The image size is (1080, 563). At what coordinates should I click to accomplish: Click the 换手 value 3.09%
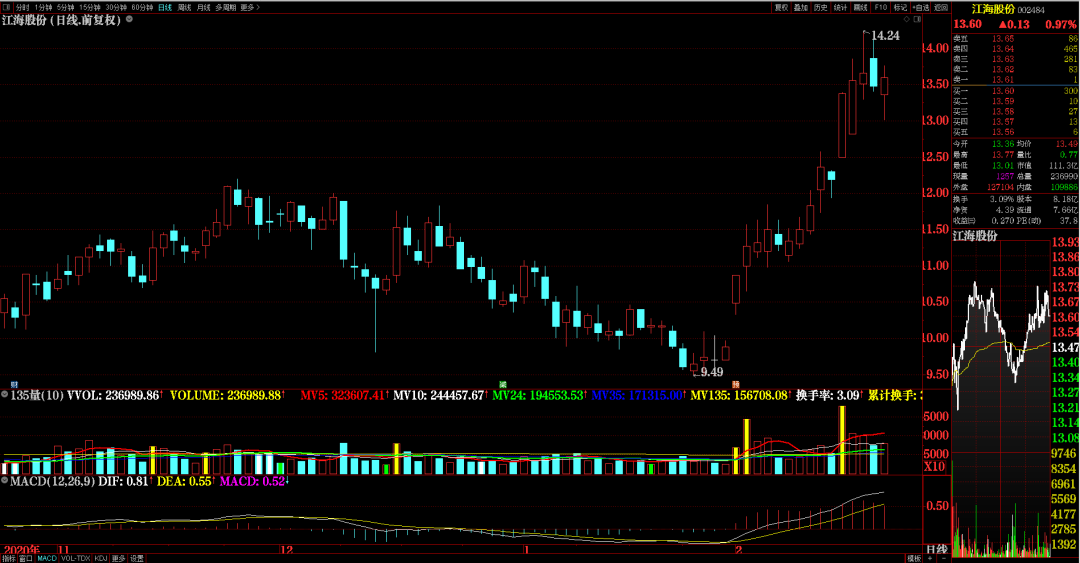[1002, 199]
